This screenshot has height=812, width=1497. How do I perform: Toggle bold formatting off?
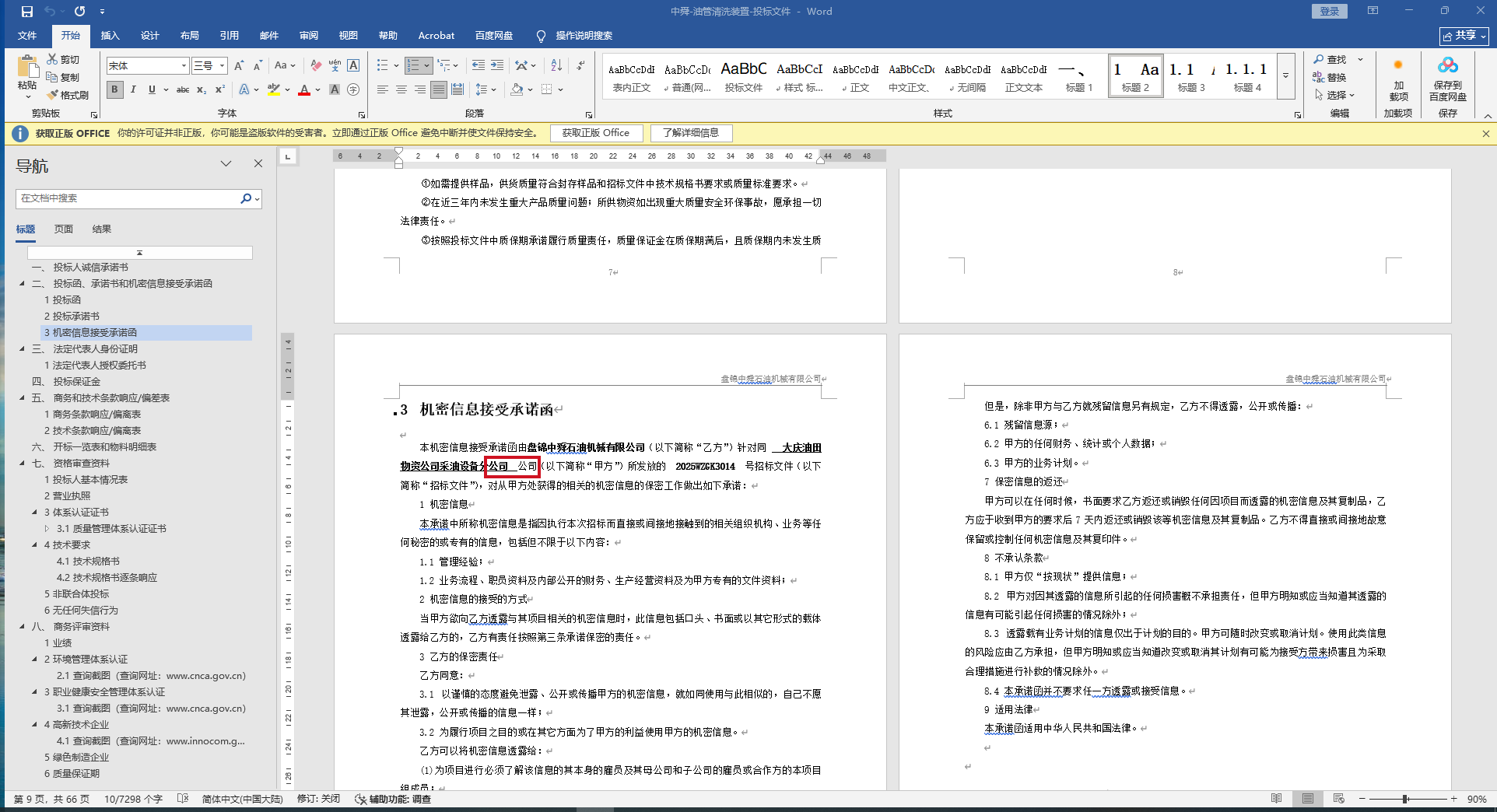[x=115, y=89]
